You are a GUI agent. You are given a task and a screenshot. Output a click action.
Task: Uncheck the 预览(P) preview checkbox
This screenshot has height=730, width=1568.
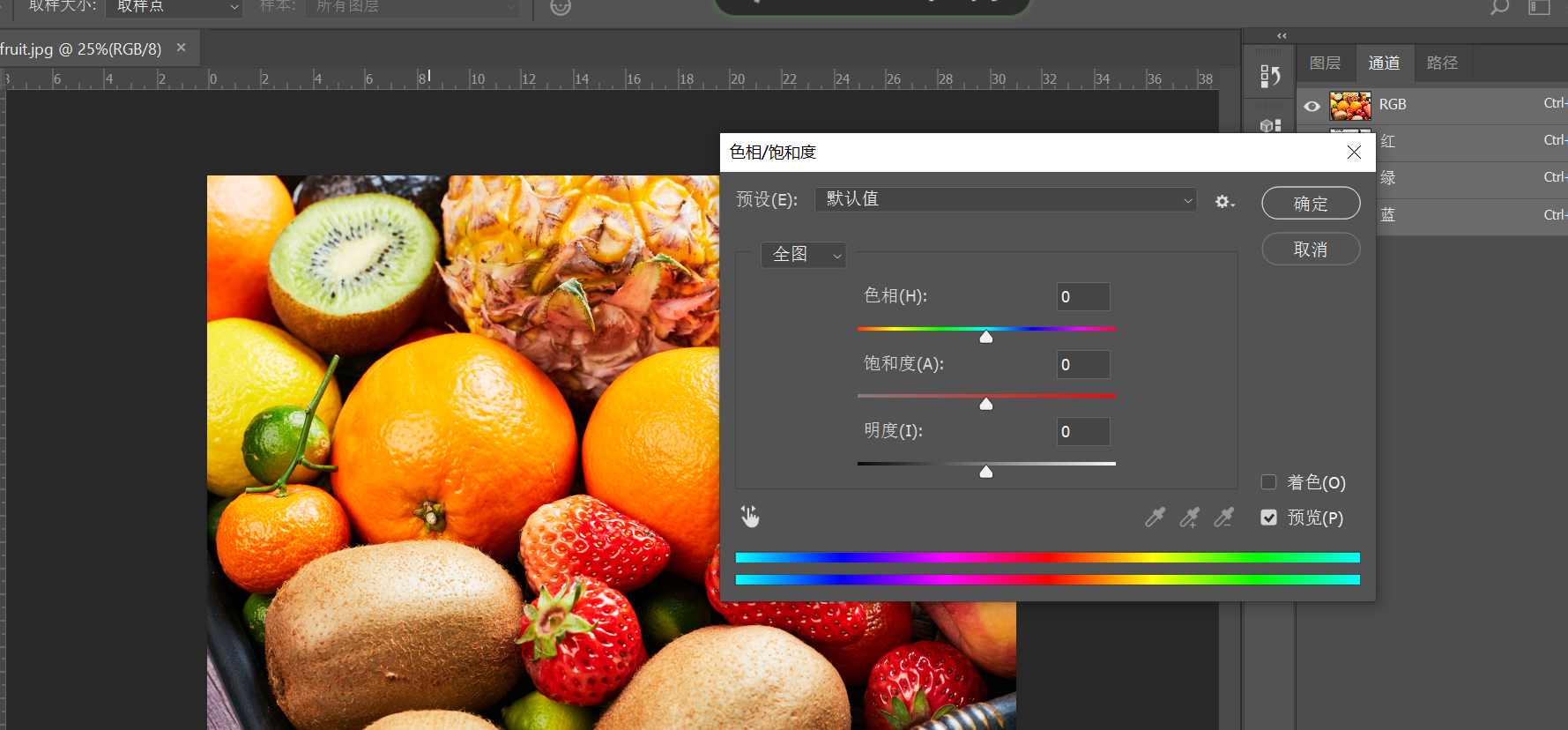click(x=1268, y=518)
